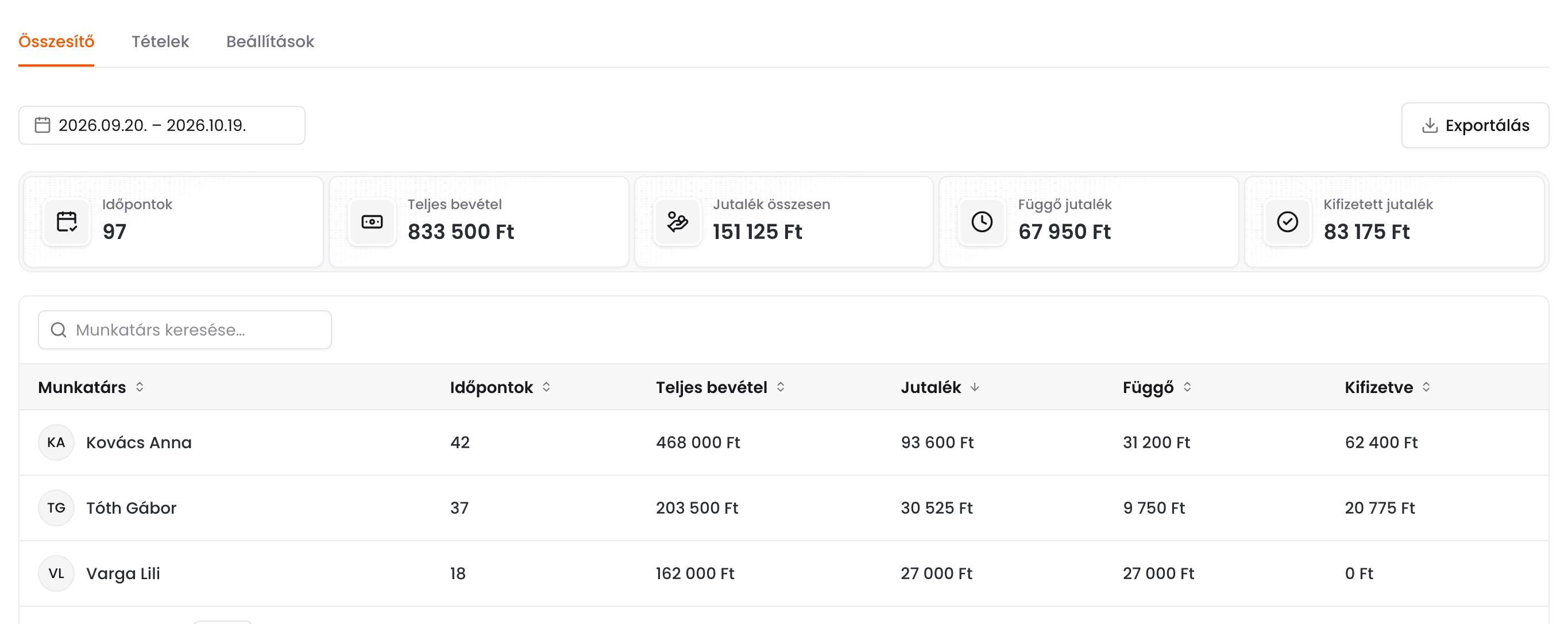Click the Függő jutalék clock icon
Screen dimensions: 1568x624
pyautogui.click(x=982, y=222)
